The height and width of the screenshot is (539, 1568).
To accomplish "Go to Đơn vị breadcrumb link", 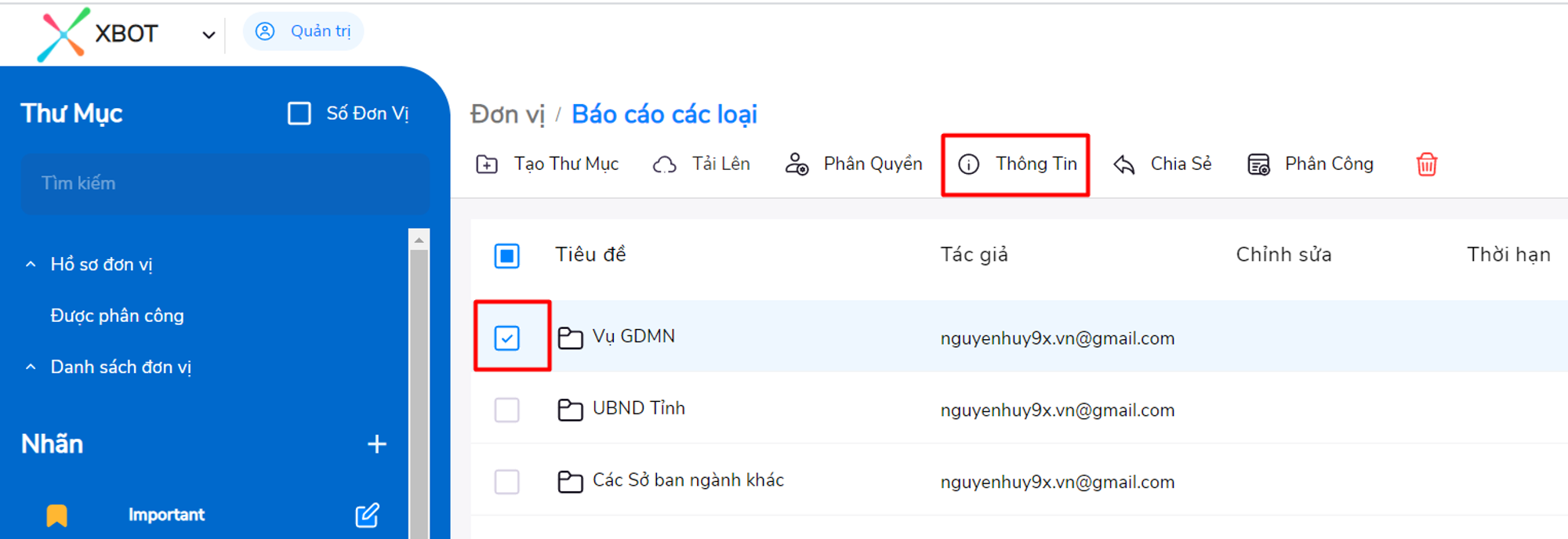I will coord(507,114).
